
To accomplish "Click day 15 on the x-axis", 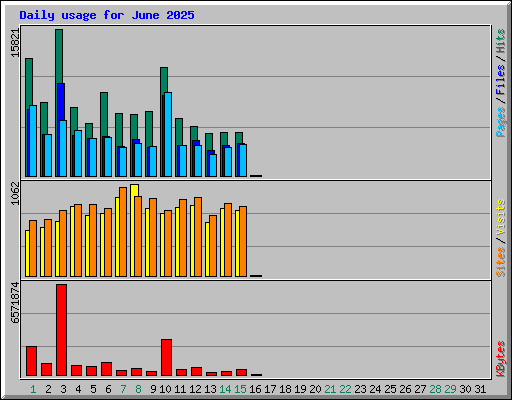I will 240,389.
